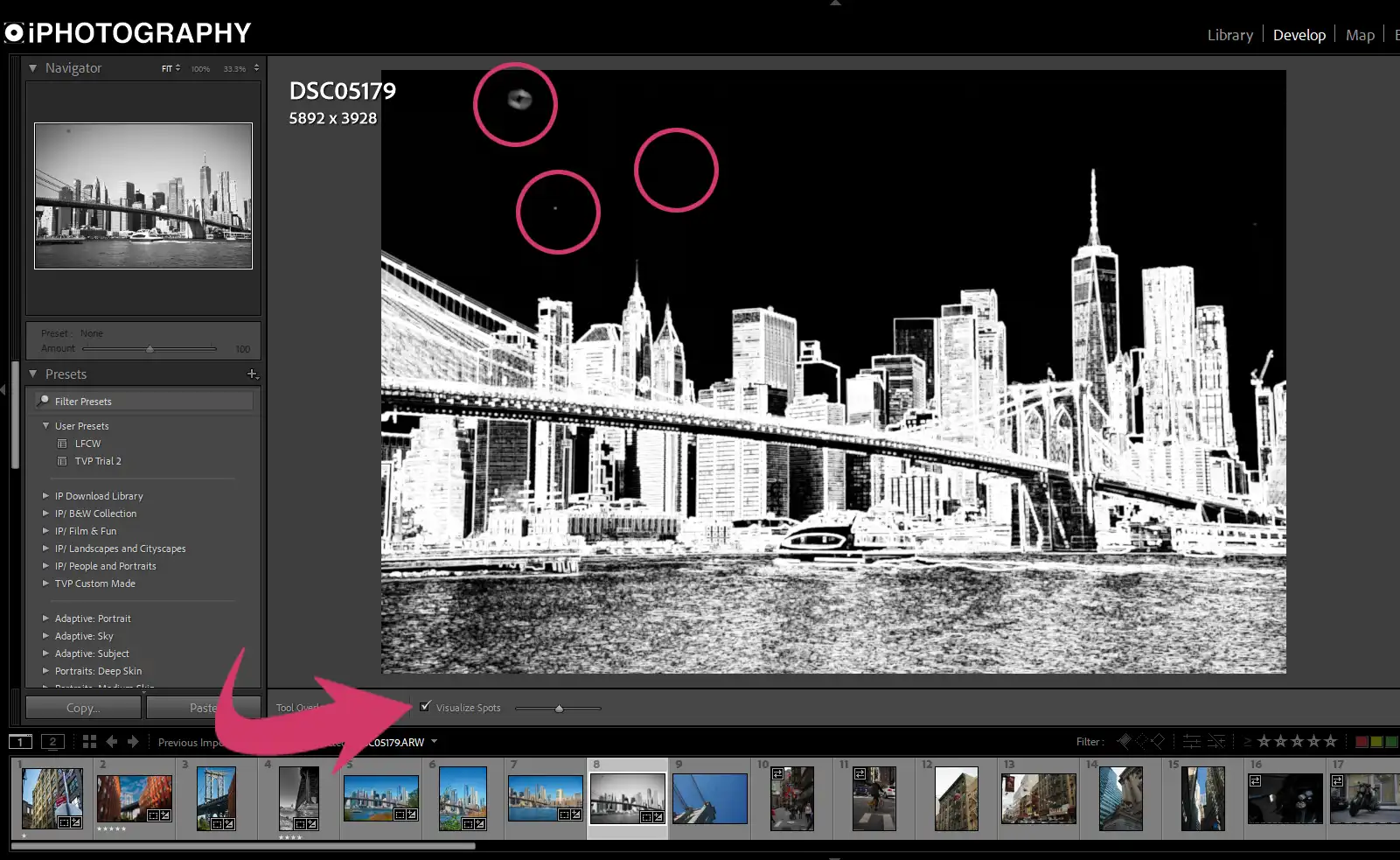Uncheck the Visualize Spots checkbox

426,707
